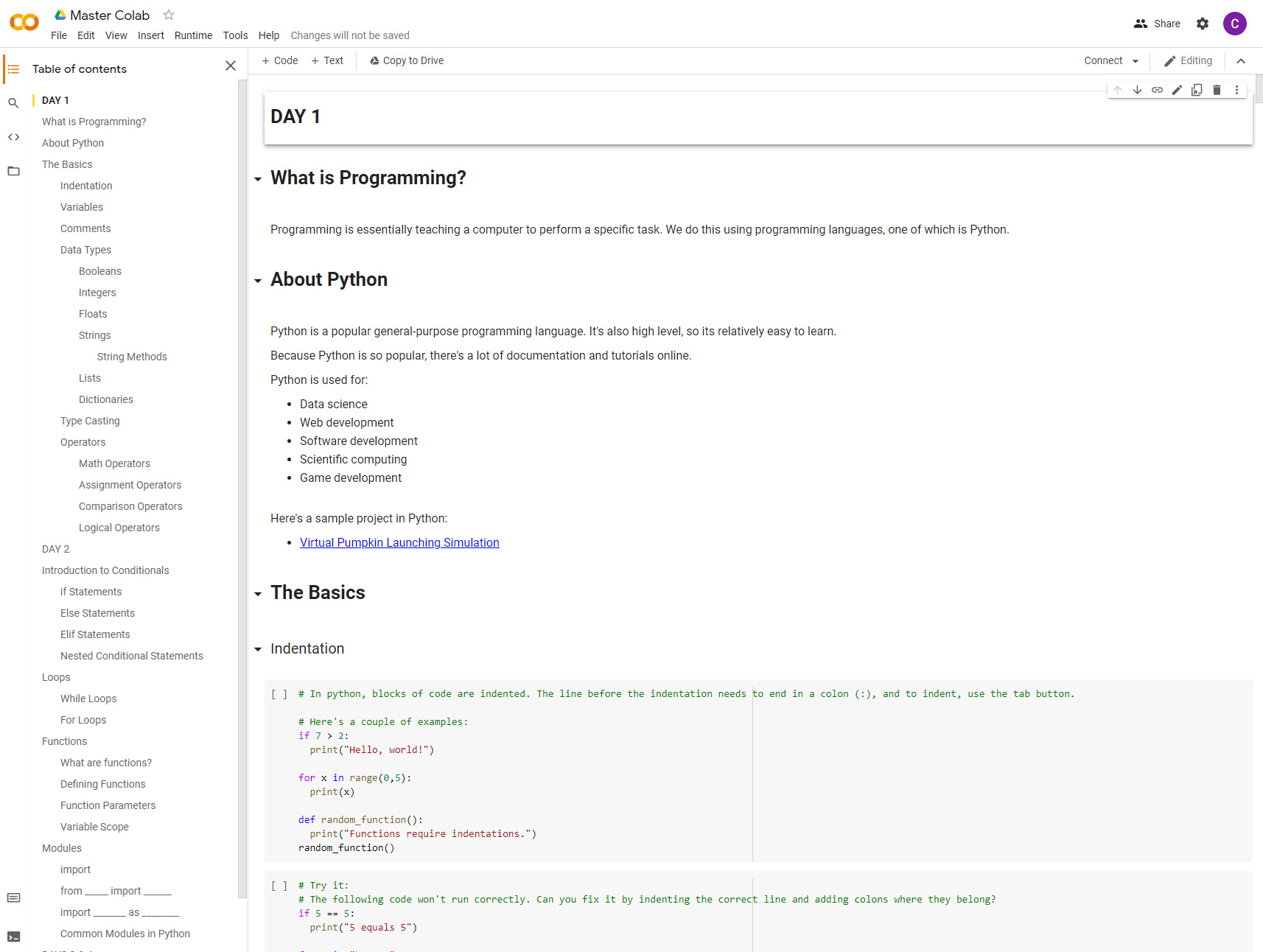Open the search panel in left sidebar
This screenshot has width=1263, height=952.
pyautogui.click(x=13, y=103)
